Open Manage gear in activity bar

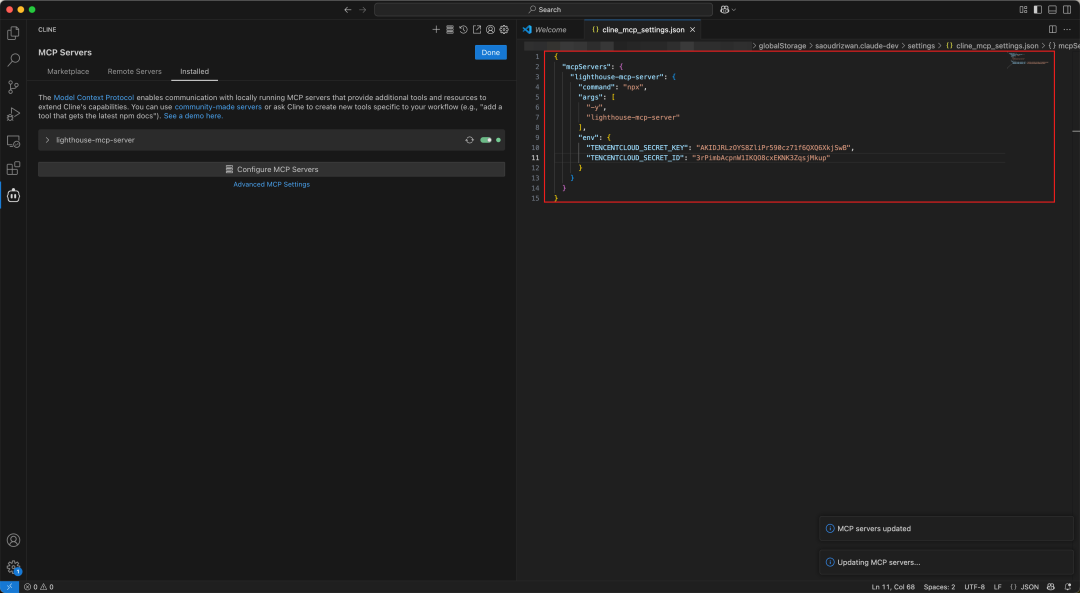pos(13,568)
